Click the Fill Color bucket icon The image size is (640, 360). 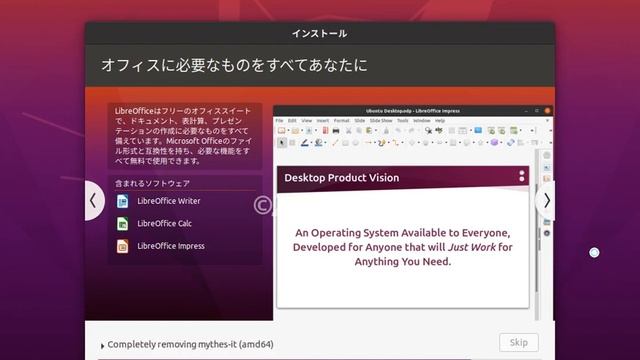pos(318,142)
